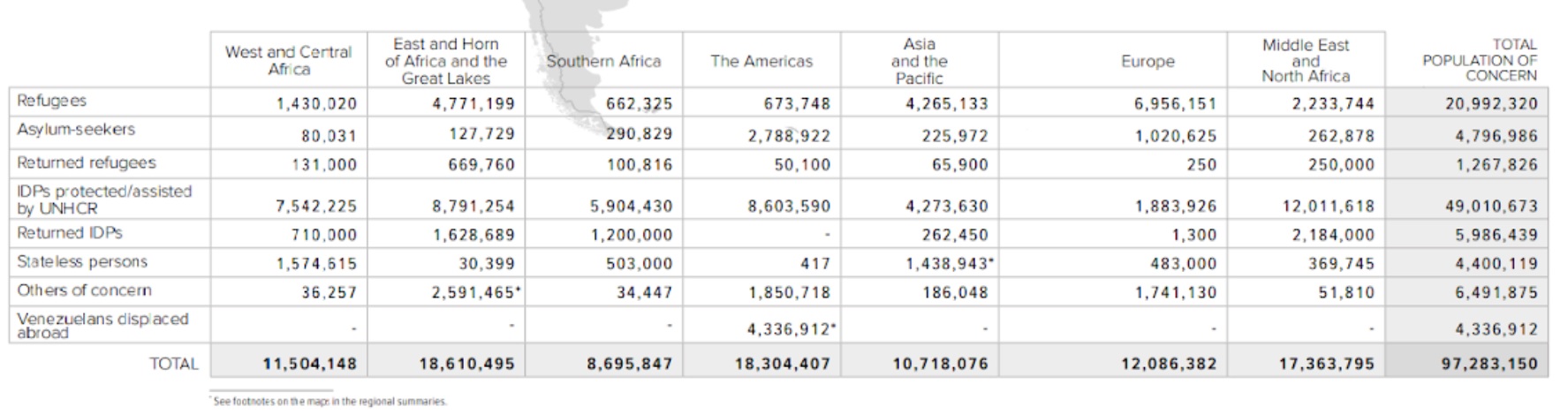Click the Asia and the Pacific header
1568x414 pixels.
[919, 61]
